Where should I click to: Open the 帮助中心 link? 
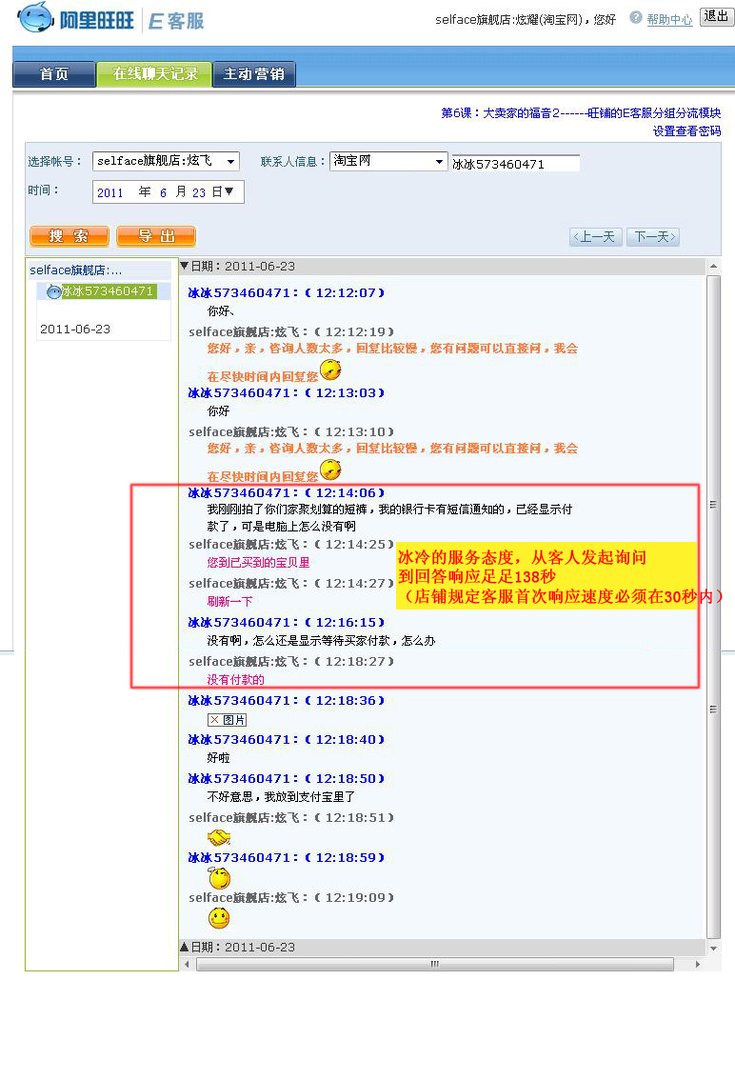[x=669, y=20]
